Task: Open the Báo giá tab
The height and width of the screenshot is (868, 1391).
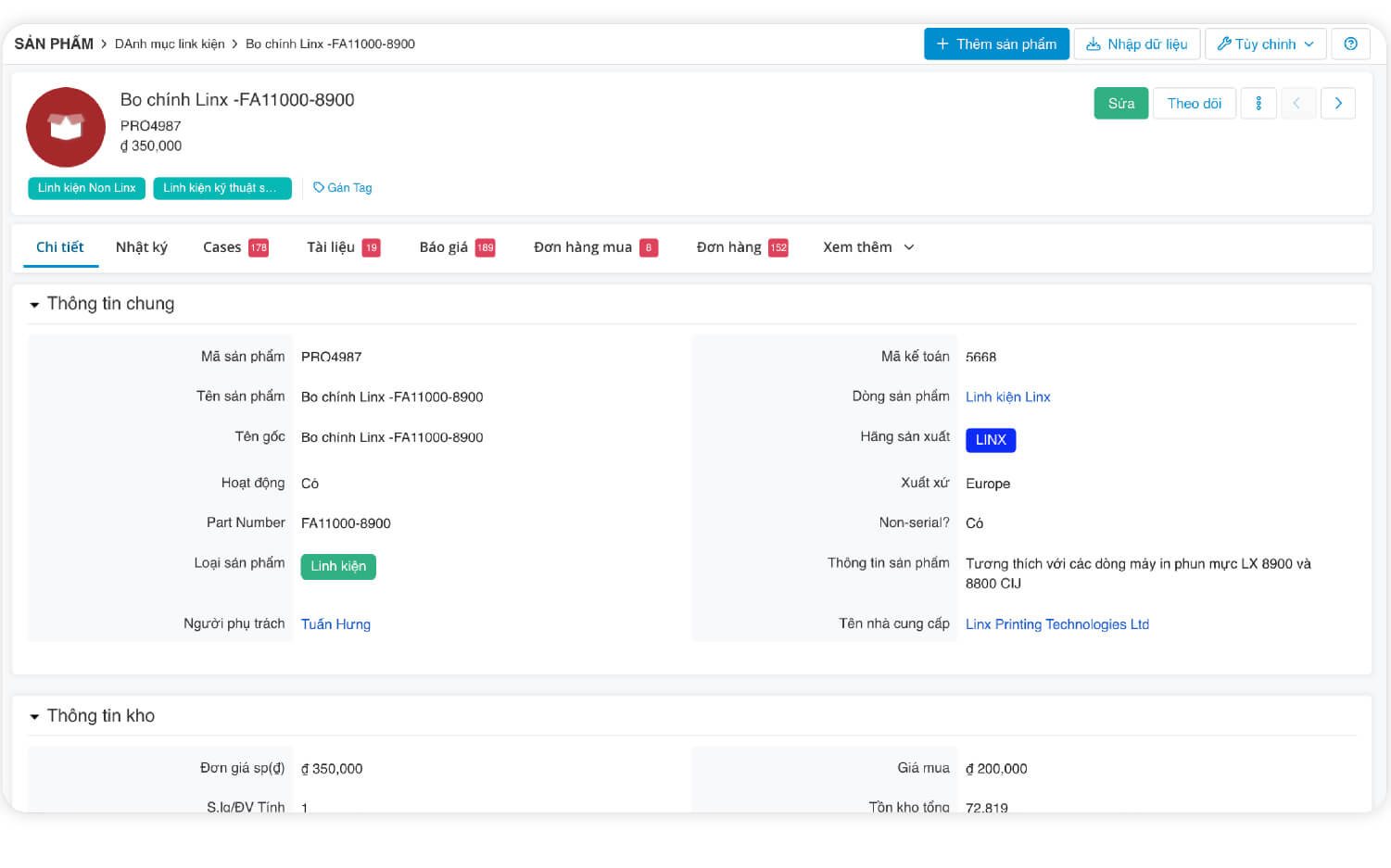Action: tap(457, 246)
